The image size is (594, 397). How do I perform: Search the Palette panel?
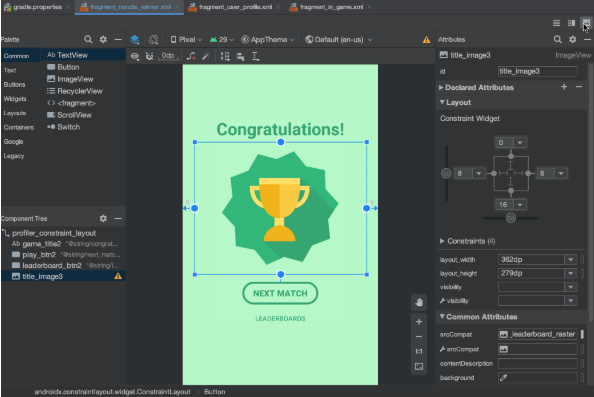click(x=88, y=39)
